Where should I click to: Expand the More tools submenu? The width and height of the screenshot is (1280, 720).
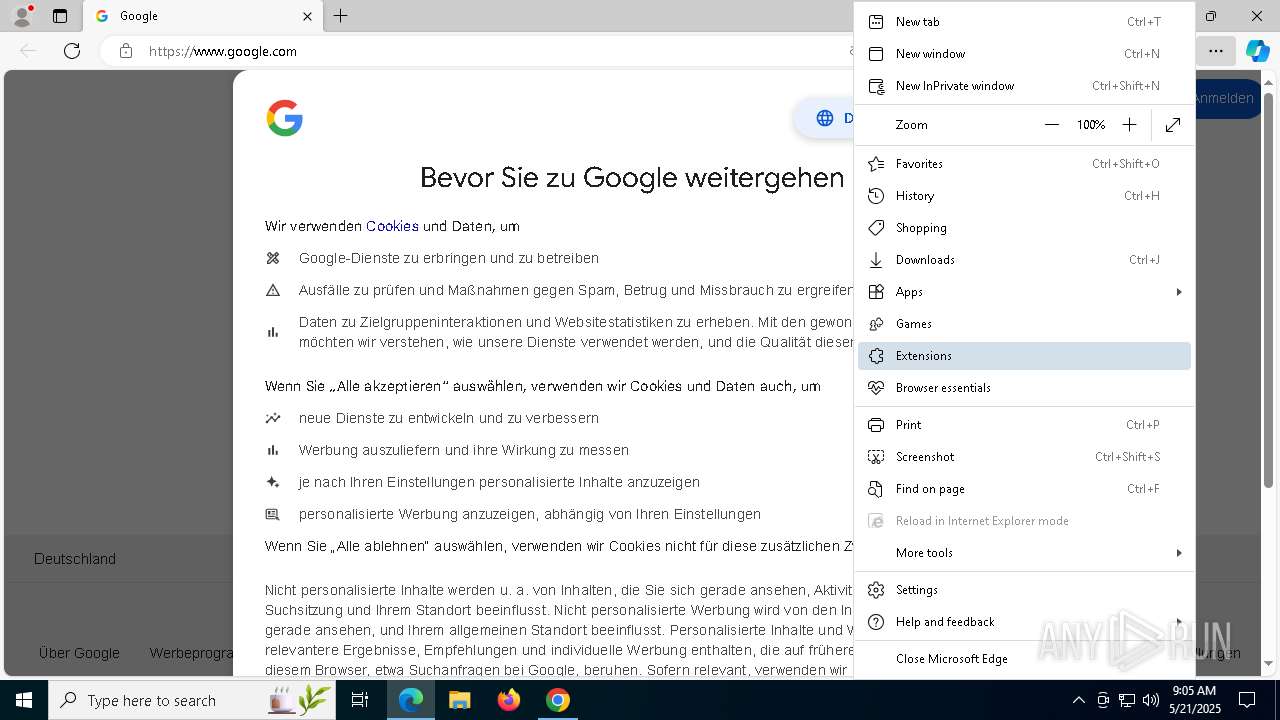coord(1024,553)
